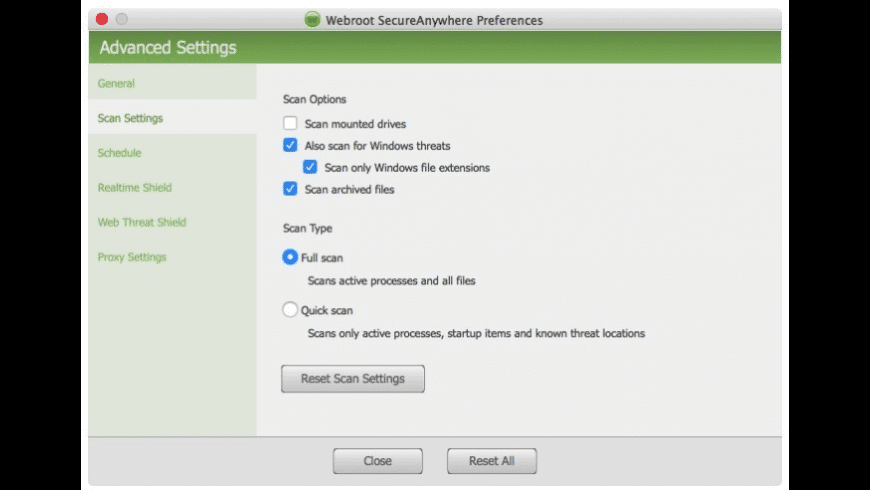Switch to the Schedule tab
The image size is (870, 490).
pos(172,153)
